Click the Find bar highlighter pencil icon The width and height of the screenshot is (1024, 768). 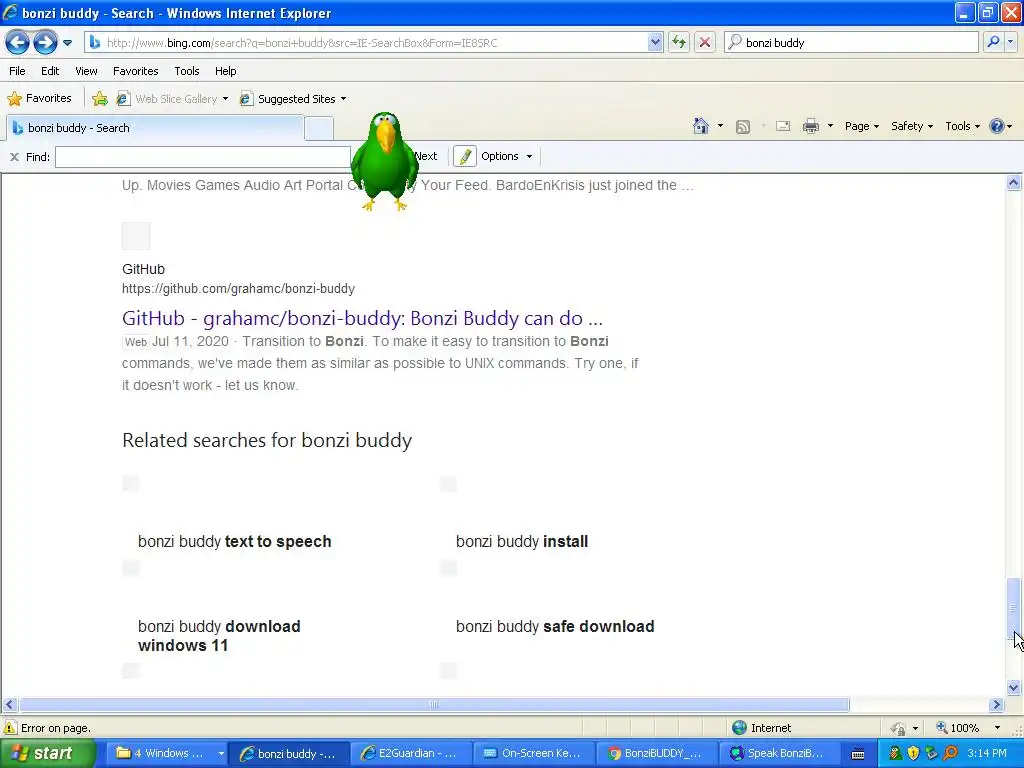pyautogui.click(x=465, y=157)
